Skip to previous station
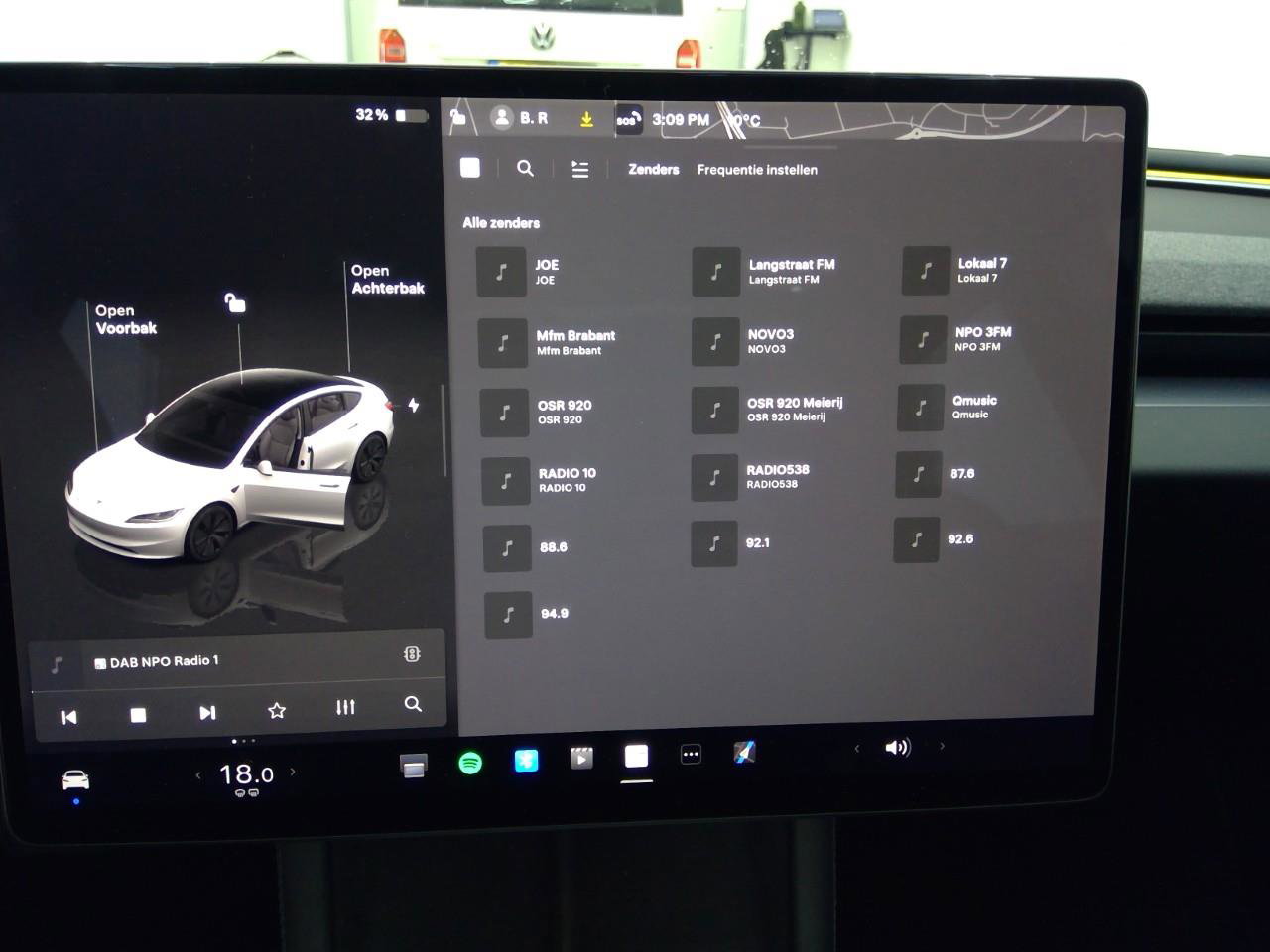This screenshot has width=1270, height=952. (68, 717)
